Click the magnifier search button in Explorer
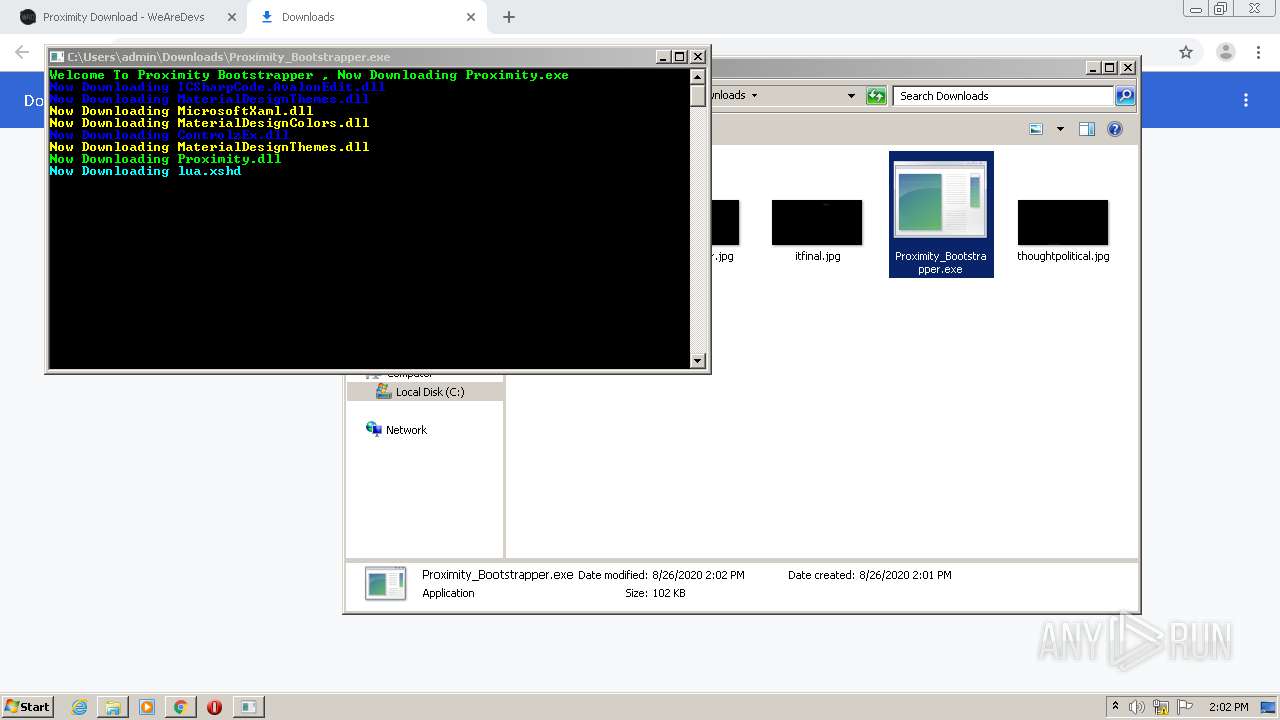The height and width of the screenshot is (720, 1280). coord(1125,96)
